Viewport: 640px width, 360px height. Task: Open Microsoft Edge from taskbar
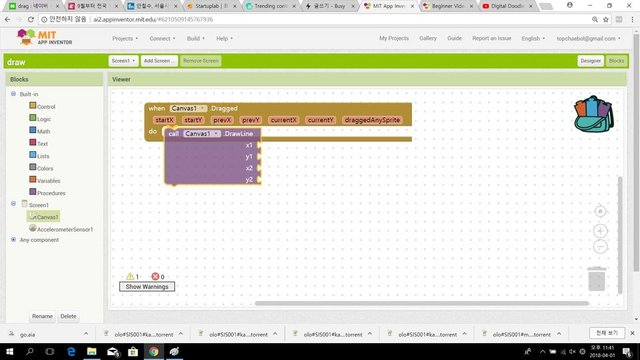pos(71,351)
